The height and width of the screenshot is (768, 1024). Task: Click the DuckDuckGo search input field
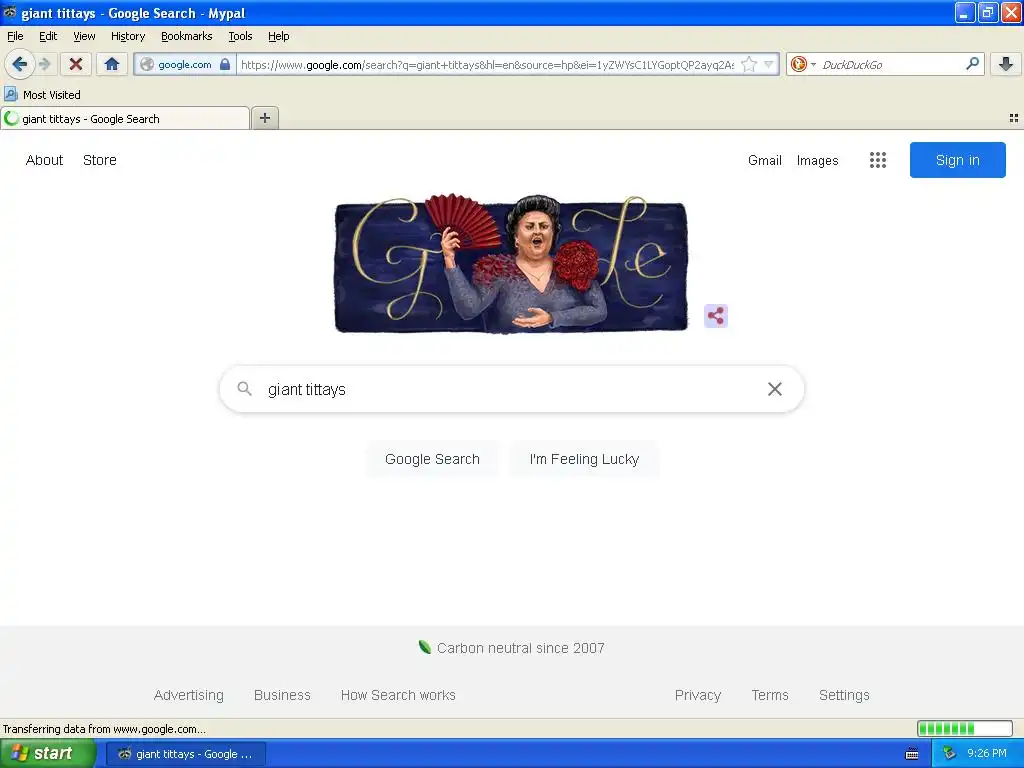[890, 64]
